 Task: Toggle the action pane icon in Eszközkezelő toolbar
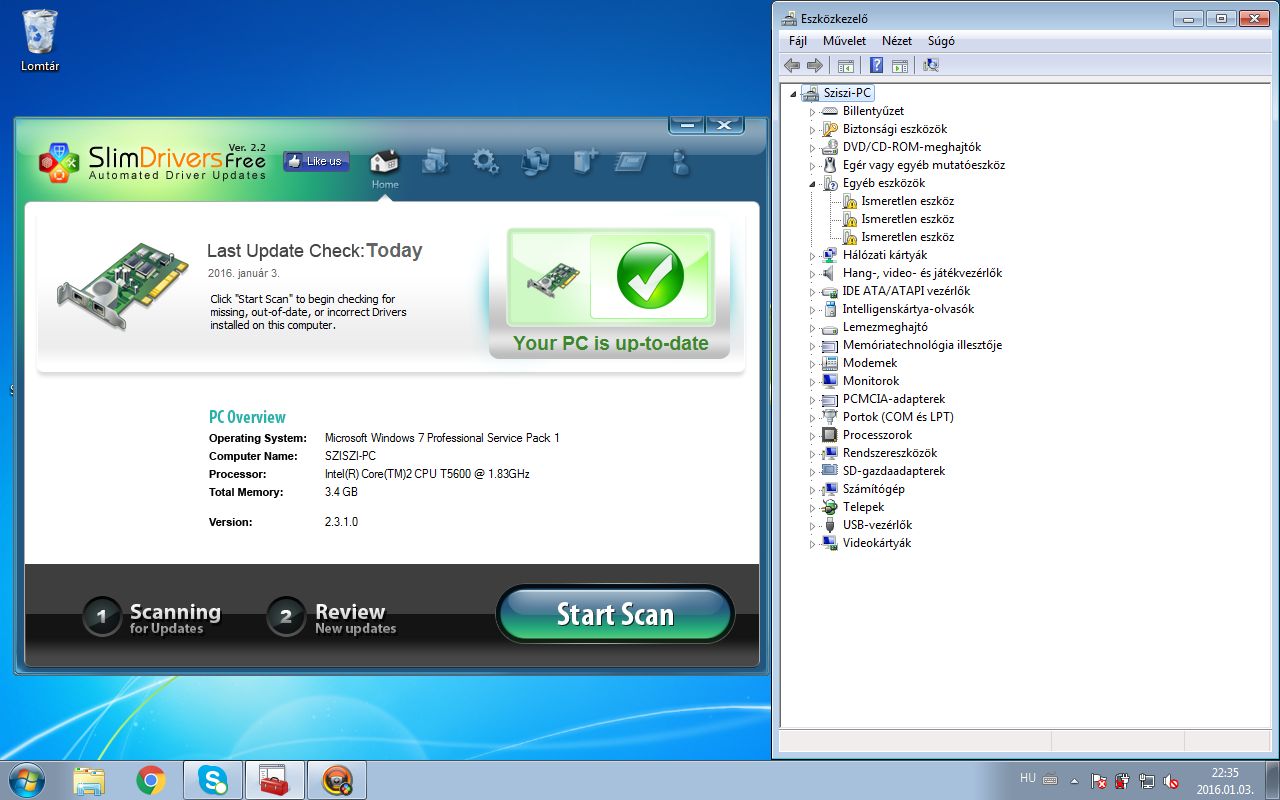point(899,65)
